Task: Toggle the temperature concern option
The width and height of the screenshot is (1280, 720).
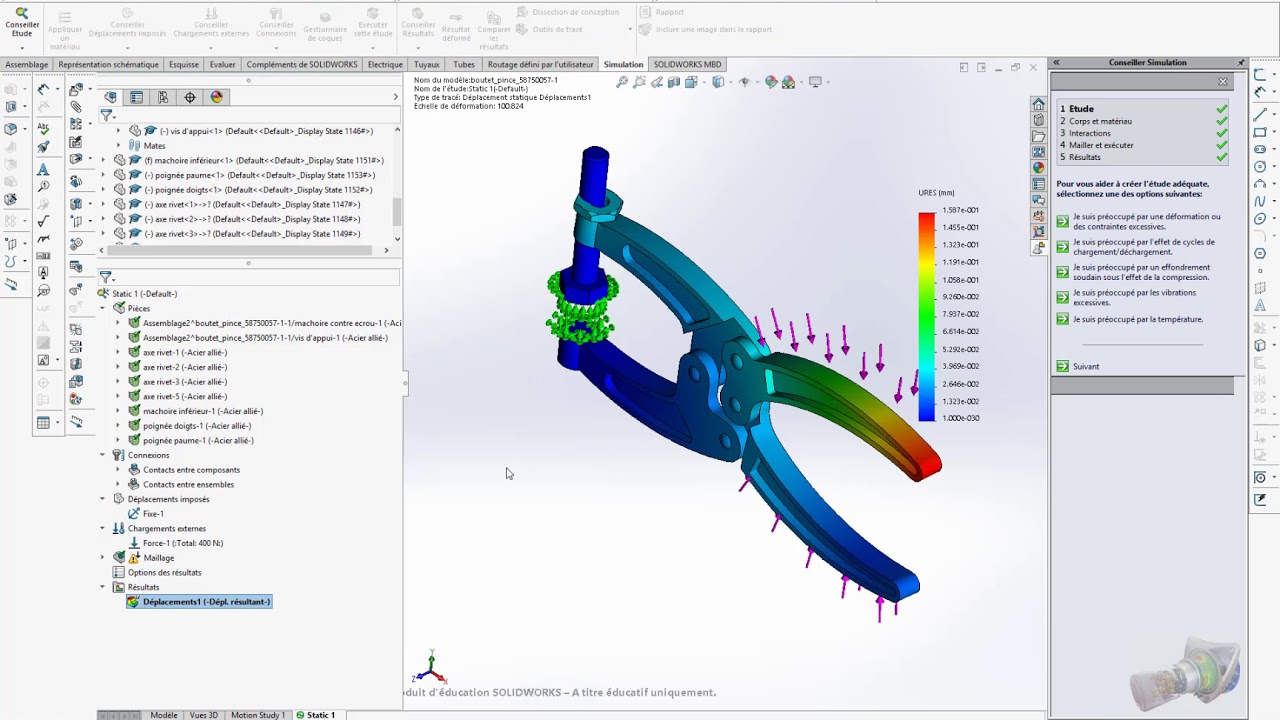Action: pos(1063,319)
